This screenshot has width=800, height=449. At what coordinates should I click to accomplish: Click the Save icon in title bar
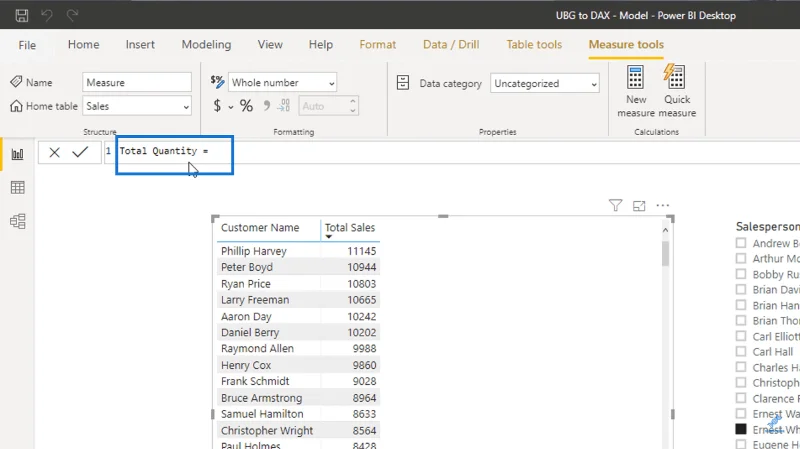tap(21, 15)
